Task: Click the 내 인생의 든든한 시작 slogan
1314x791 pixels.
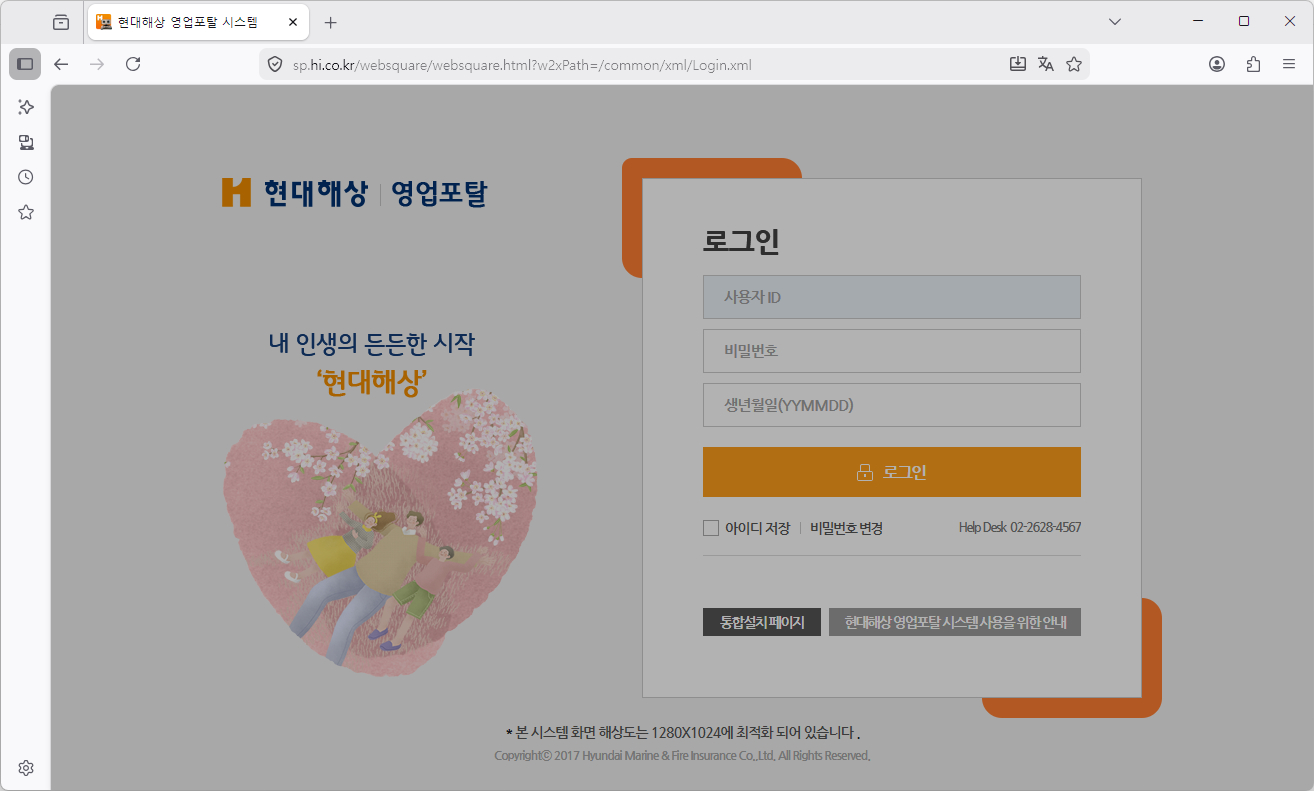Action: click(x=372, y=344)
